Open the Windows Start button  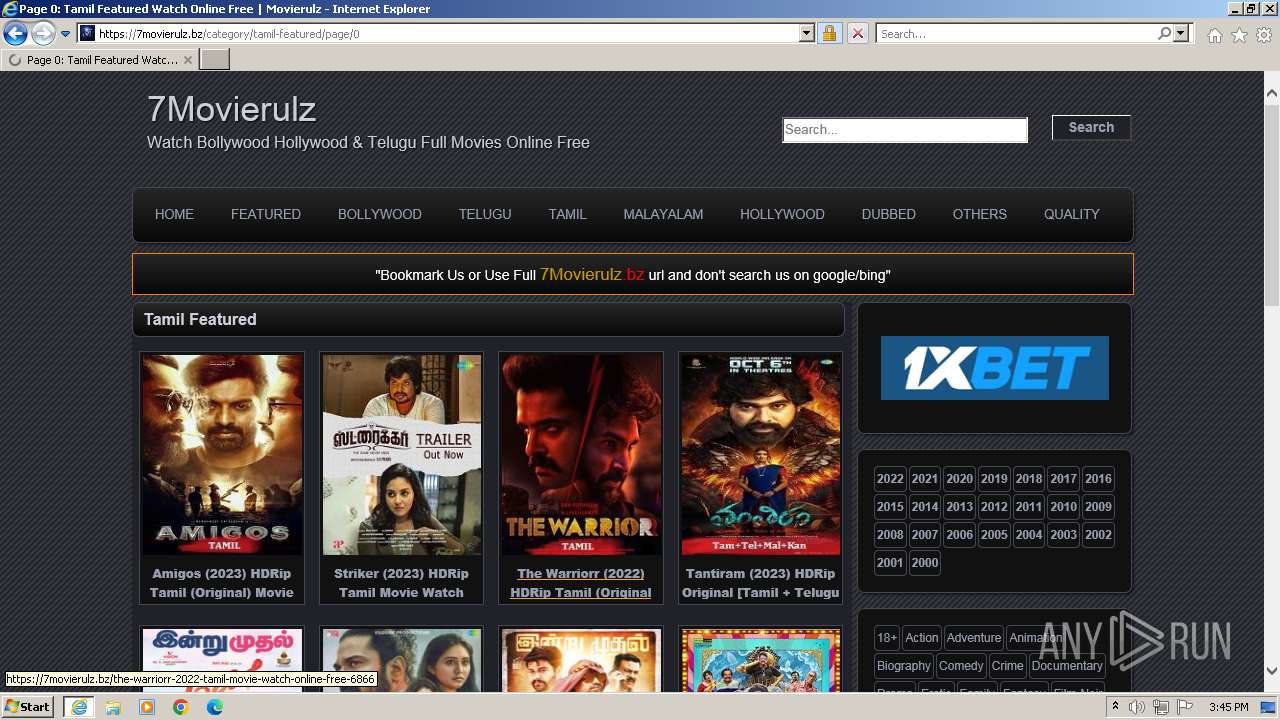[x=28, y=707]
